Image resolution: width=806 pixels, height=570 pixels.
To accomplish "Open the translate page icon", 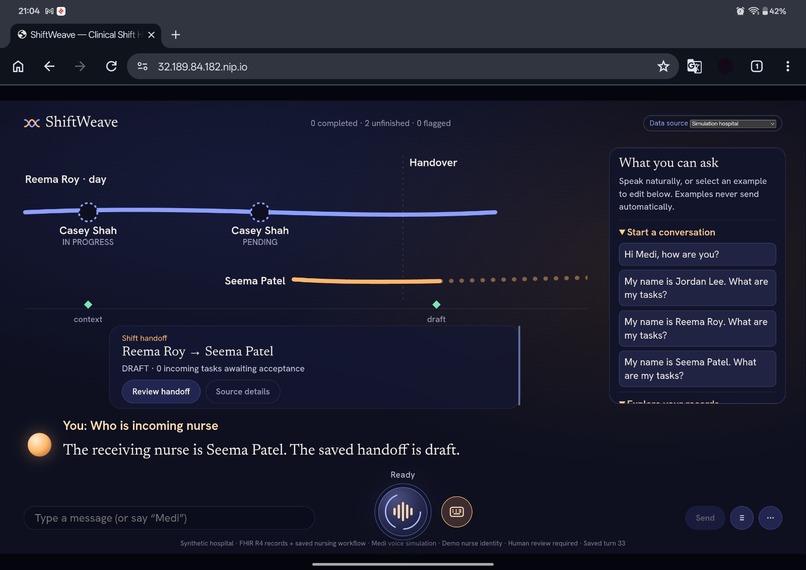I will pos(694,66).
